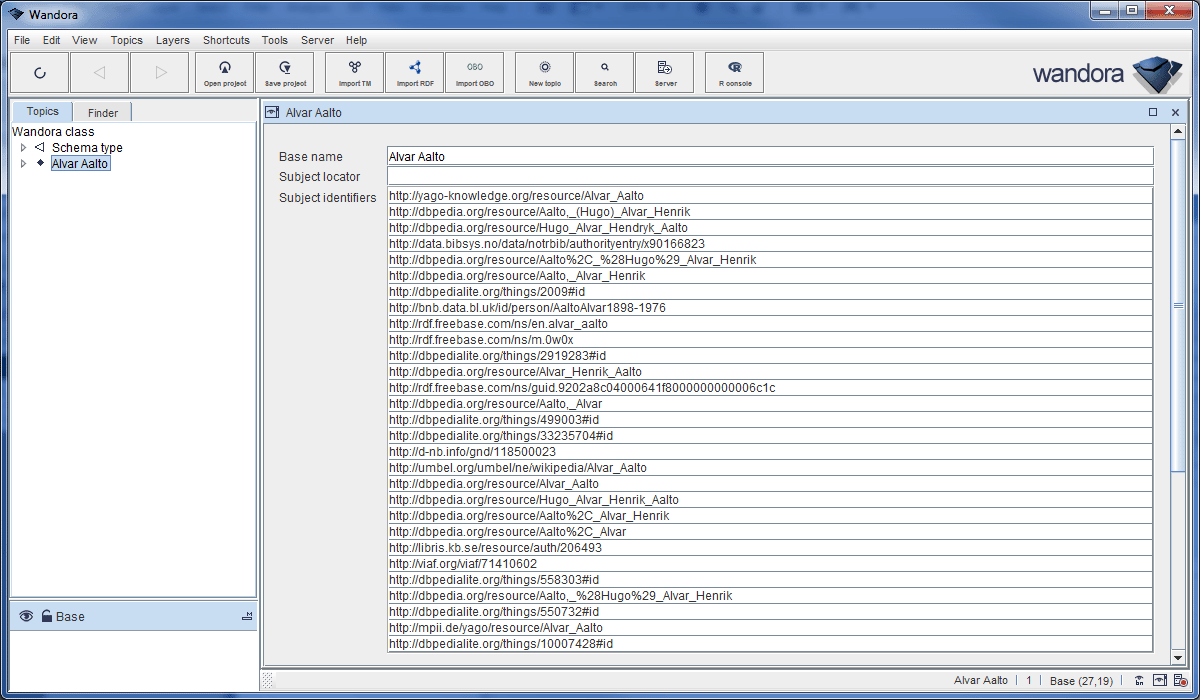
Task: Launch the R console
Action: tap(733, 72)
